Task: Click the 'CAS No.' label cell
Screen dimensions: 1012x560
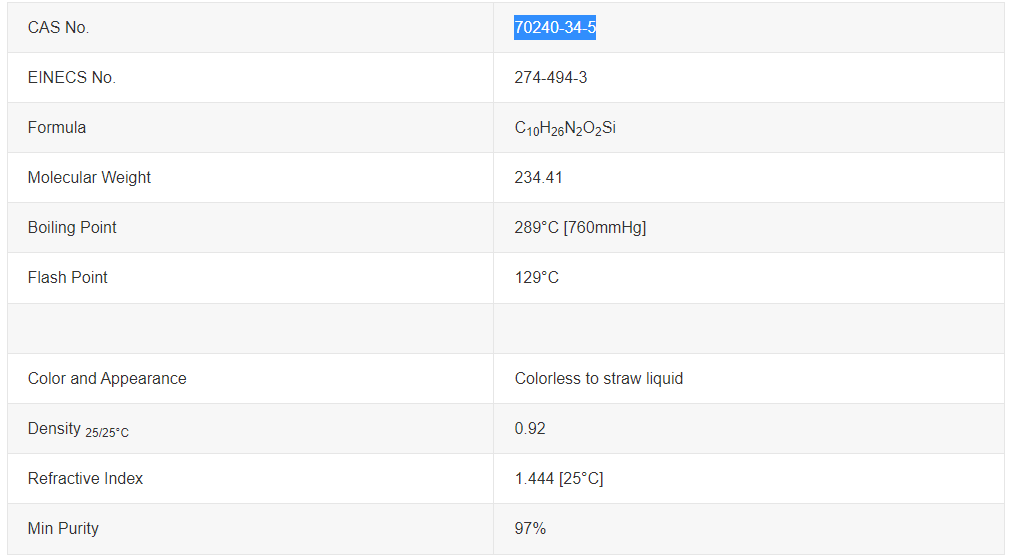Action: (58, 28)
